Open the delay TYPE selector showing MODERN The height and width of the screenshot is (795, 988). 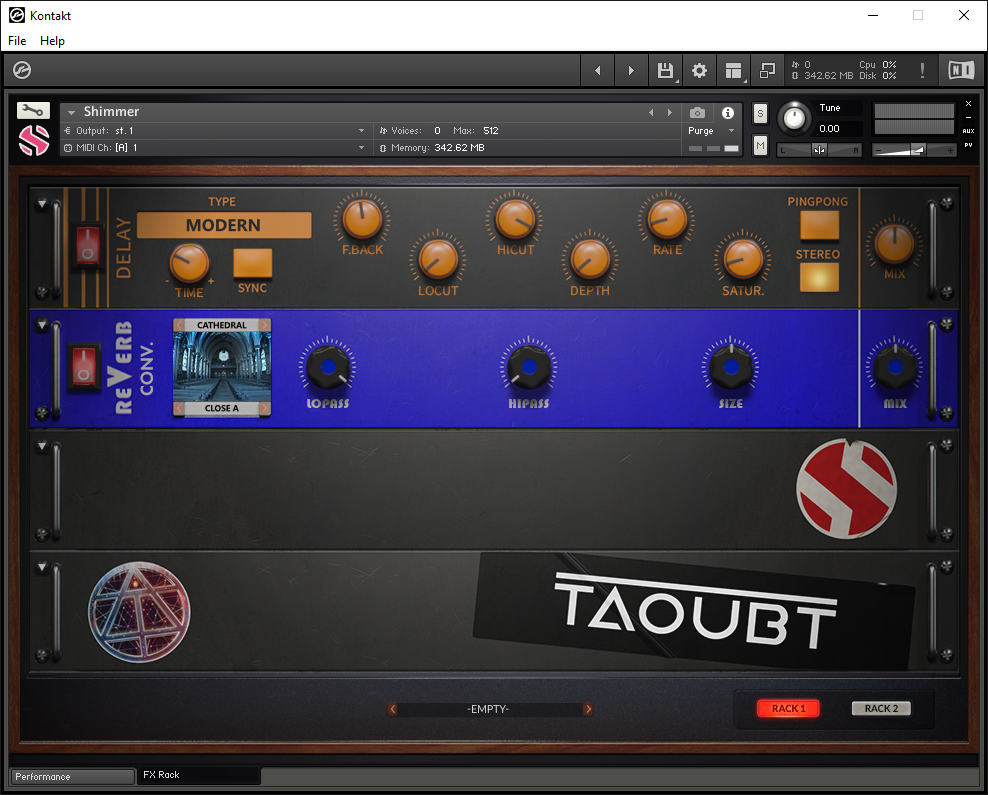tap(224, 225)
